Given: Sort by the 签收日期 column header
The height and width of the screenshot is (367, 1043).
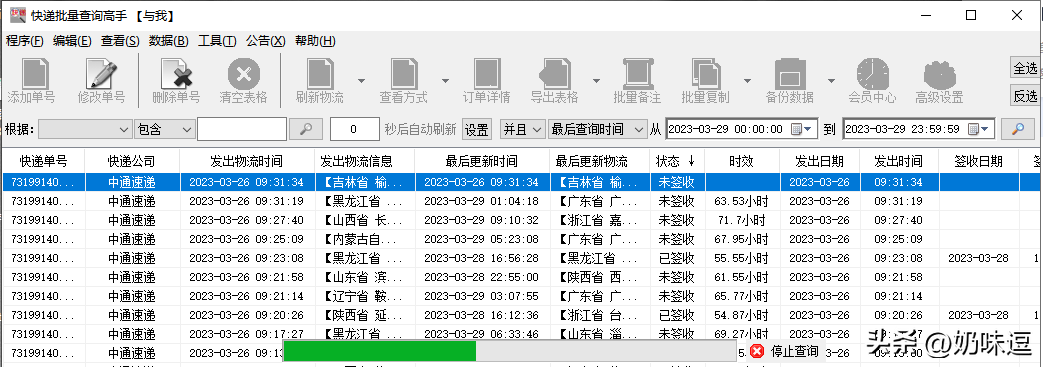Looking at the screenshot, I should coord(978,161).
